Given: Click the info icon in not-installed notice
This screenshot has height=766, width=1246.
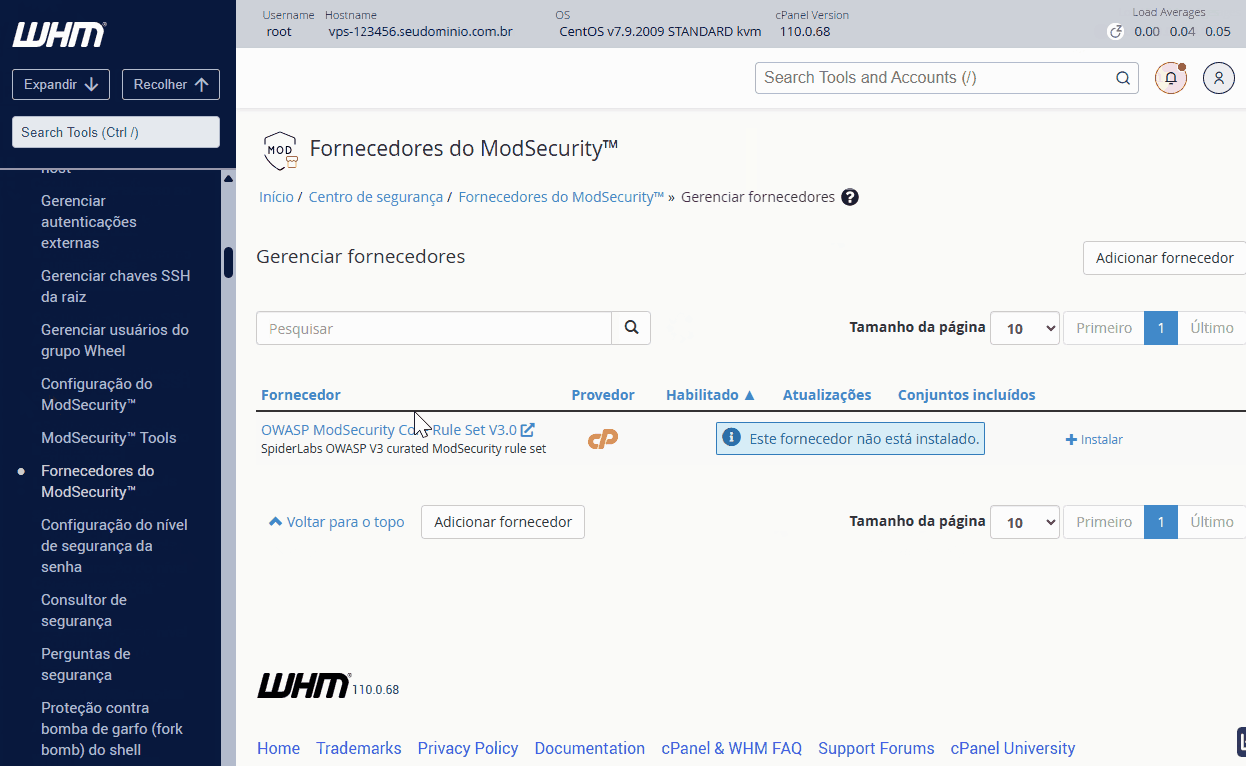Looking at the screenshot, I should click(x=732, y=438).
